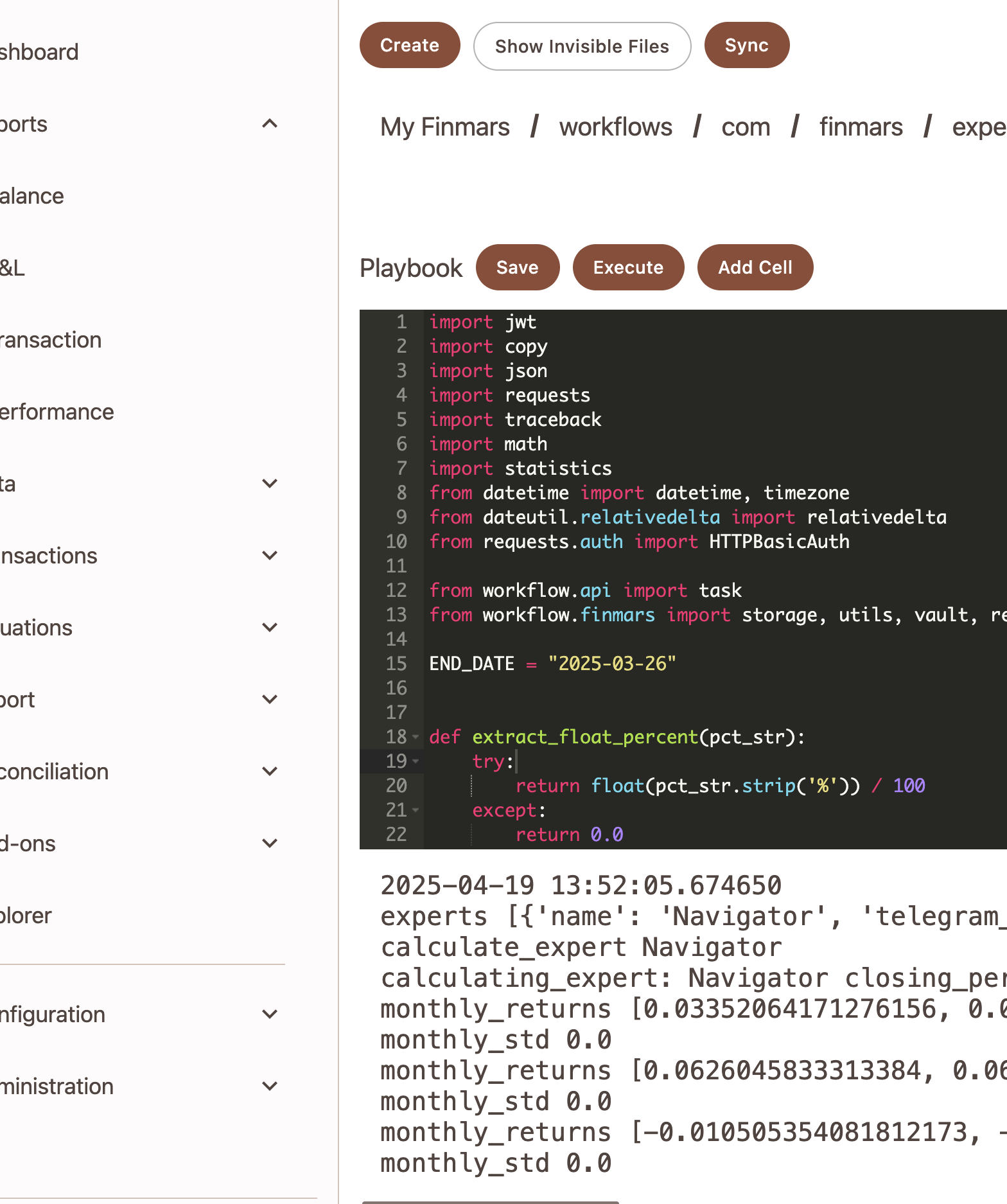
Task: Open My Finmars breadcrumb
Action: pos(445,127)
